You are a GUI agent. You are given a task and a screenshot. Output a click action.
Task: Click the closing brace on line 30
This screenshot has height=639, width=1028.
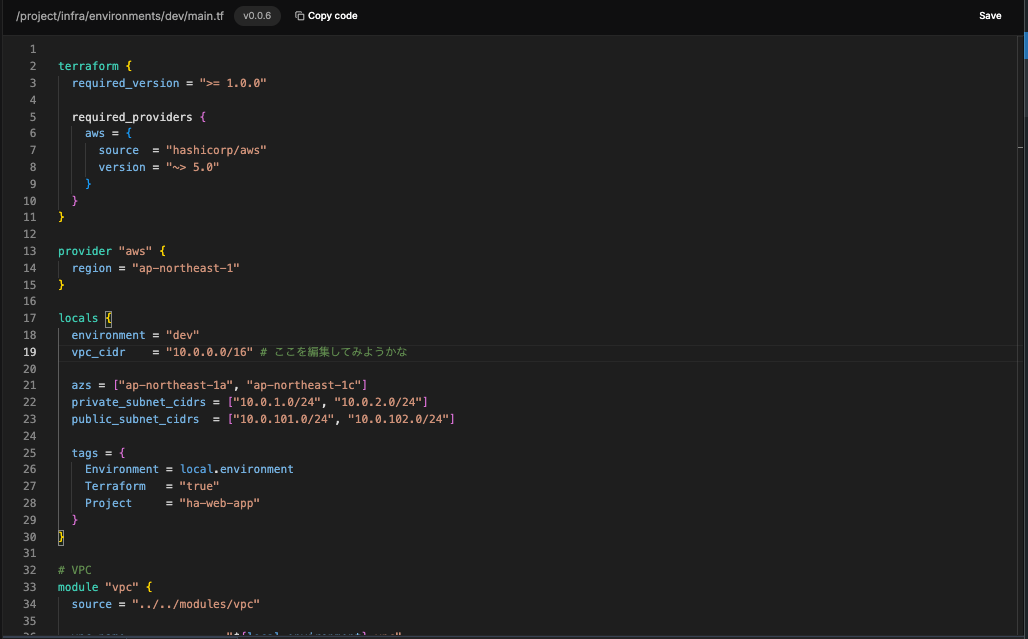point(61,537)
